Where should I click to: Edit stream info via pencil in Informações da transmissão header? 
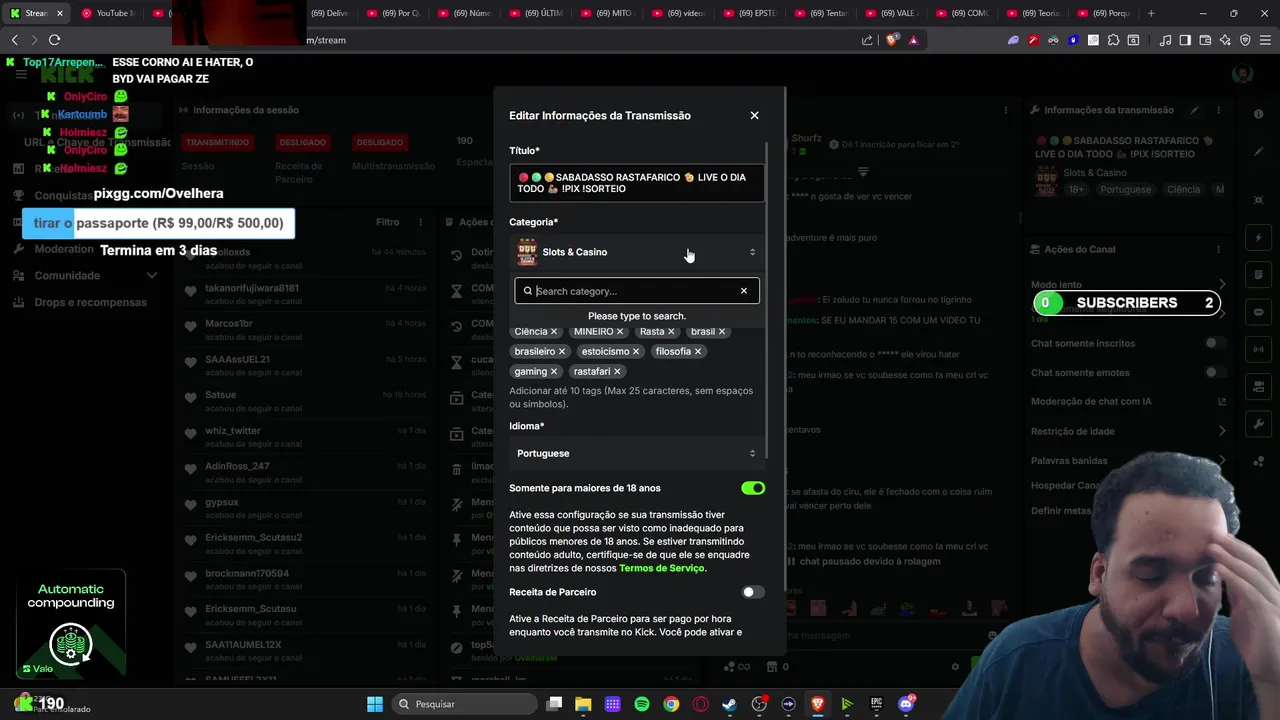pos(1194,110)
